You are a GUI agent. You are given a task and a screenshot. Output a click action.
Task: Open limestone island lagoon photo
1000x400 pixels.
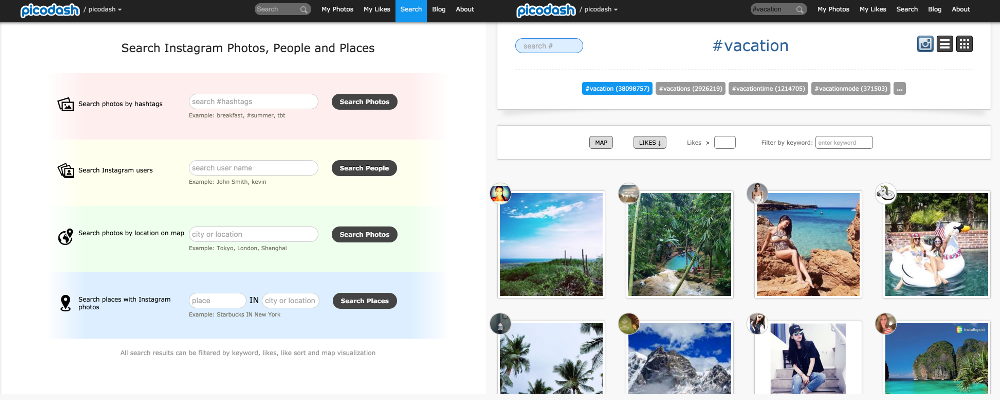coord(937,358)
